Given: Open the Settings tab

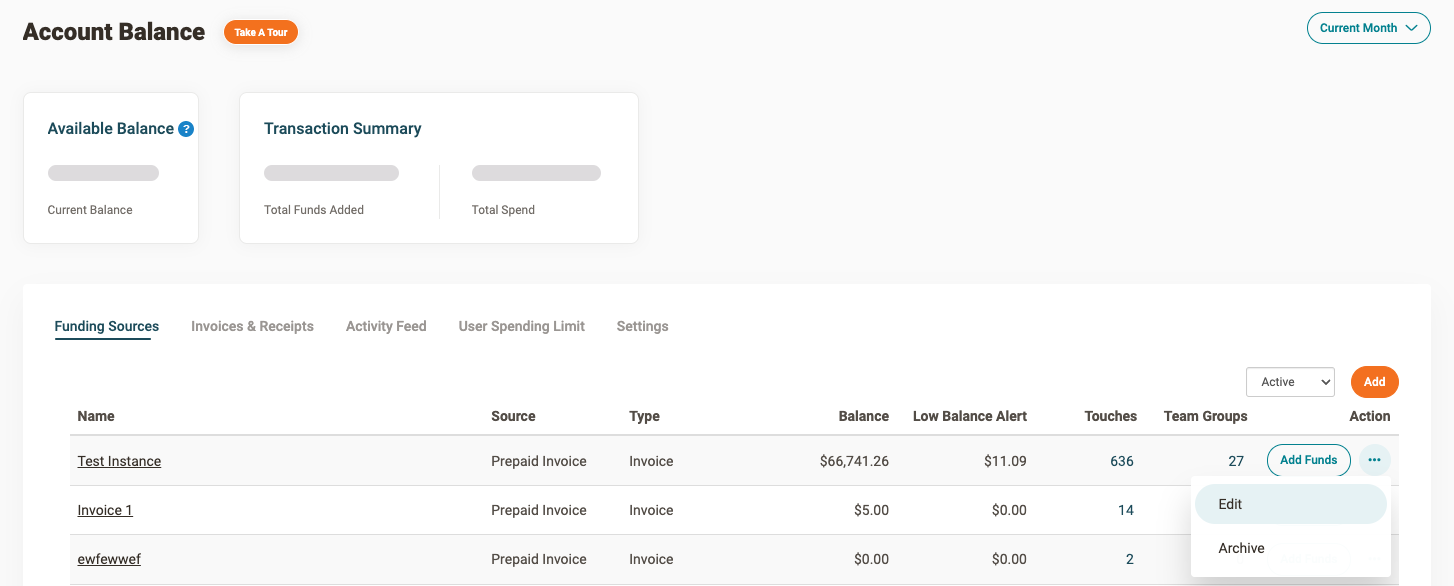Looking at the screenshot, I should [642, 326].
